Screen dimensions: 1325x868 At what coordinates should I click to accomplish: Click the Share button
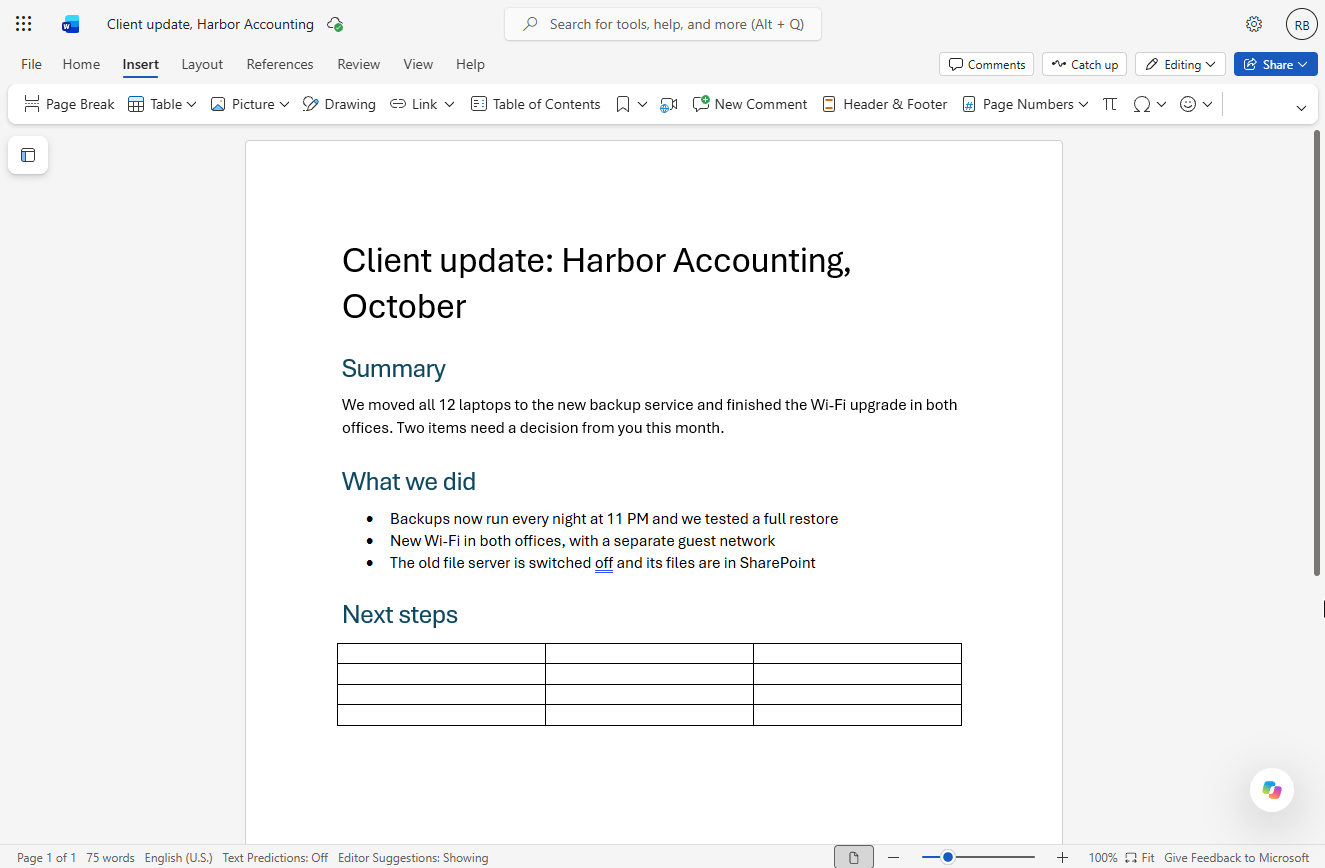(1275, 64)
